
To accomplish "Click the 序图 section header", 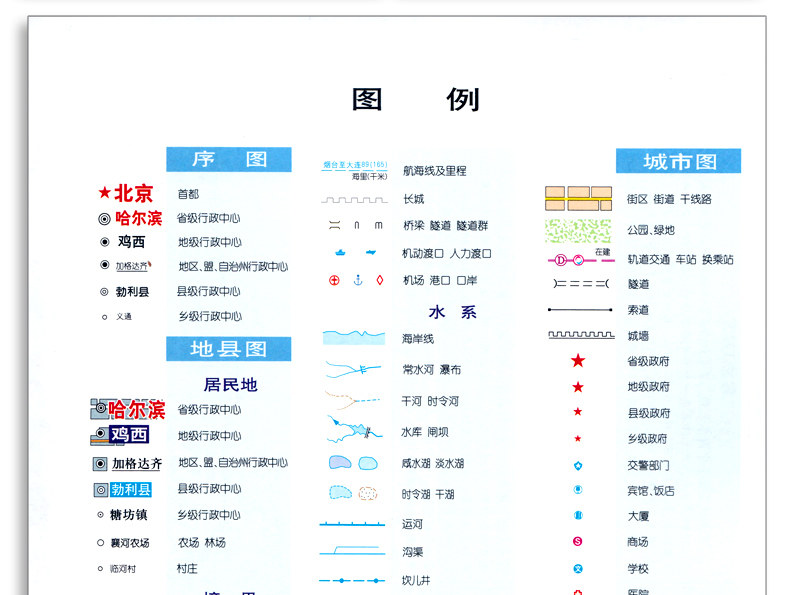I will pyautogui.click(x=229, y=159).
